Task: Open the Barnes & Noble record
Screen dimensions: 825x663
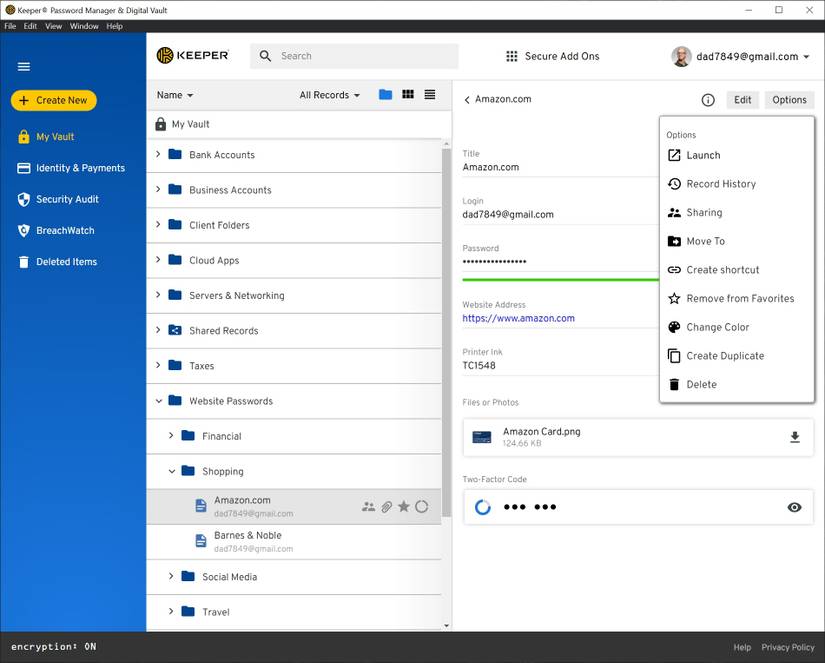Action: pos(294,541)
